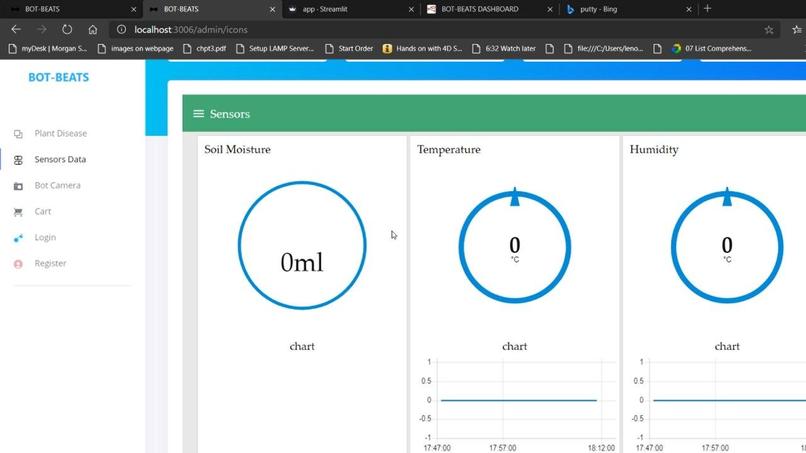Open the 6:32 Watch later bookmark
Screen dimensions: 806x453
[x=504, y=48]
